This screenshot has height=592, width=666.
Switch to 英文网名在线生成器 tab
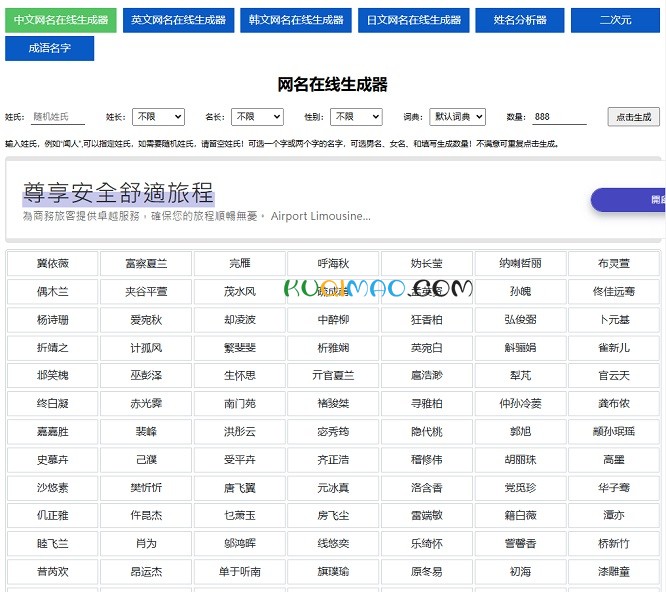178,20
